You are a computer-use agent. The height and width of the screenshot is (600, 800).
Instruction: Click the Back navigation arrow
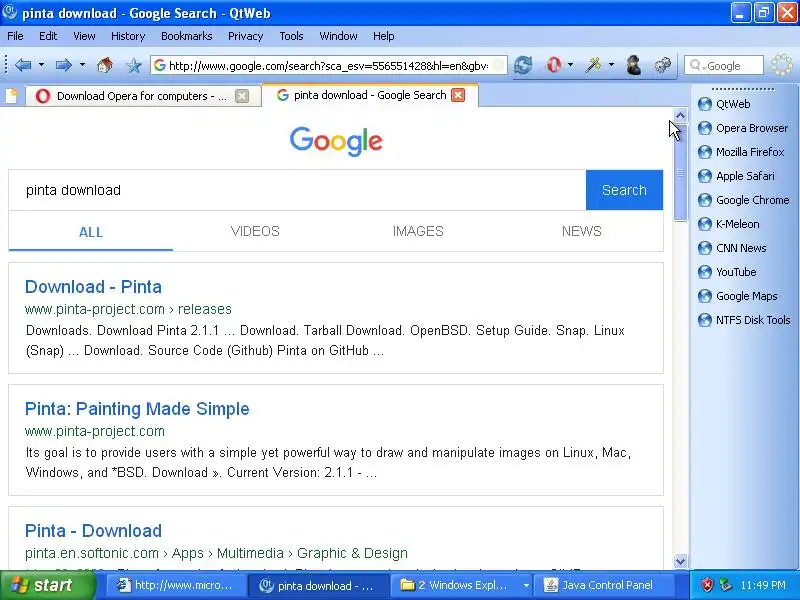click(x=23, y=65)
